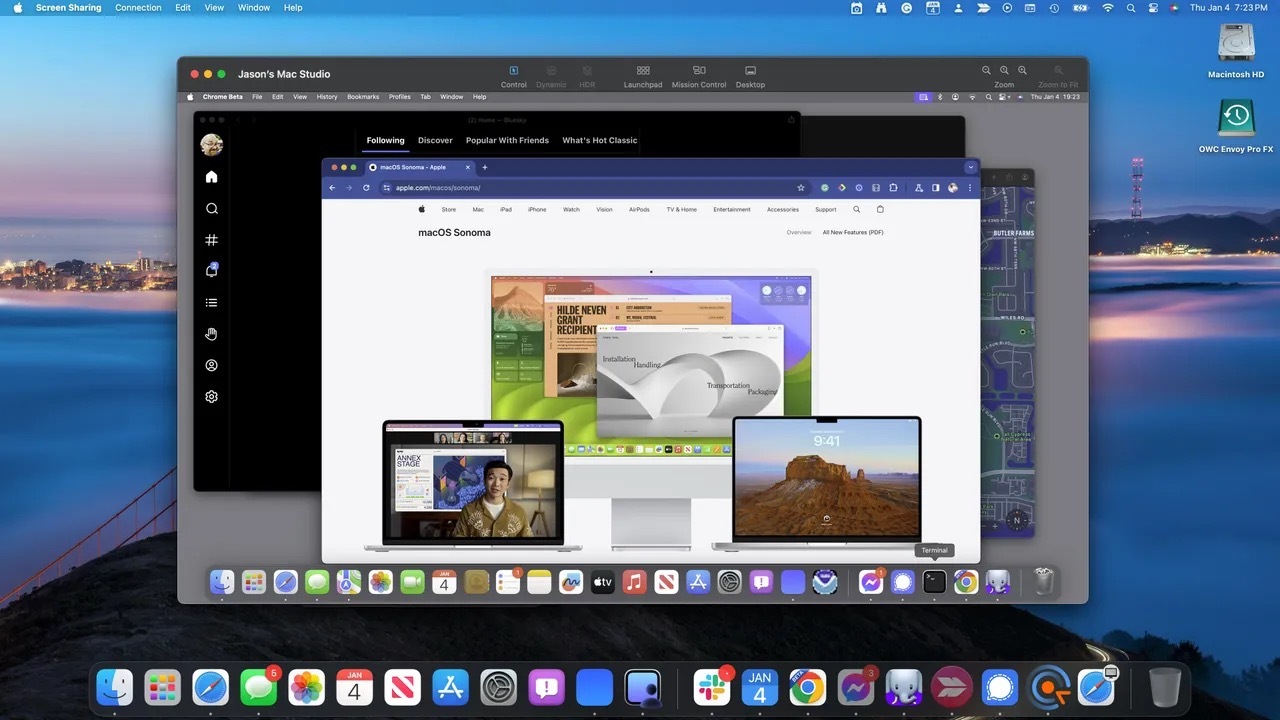Open Bluesky settings gear icon
The height and width of the screenshot is (720, 1280).
(211, 397)
